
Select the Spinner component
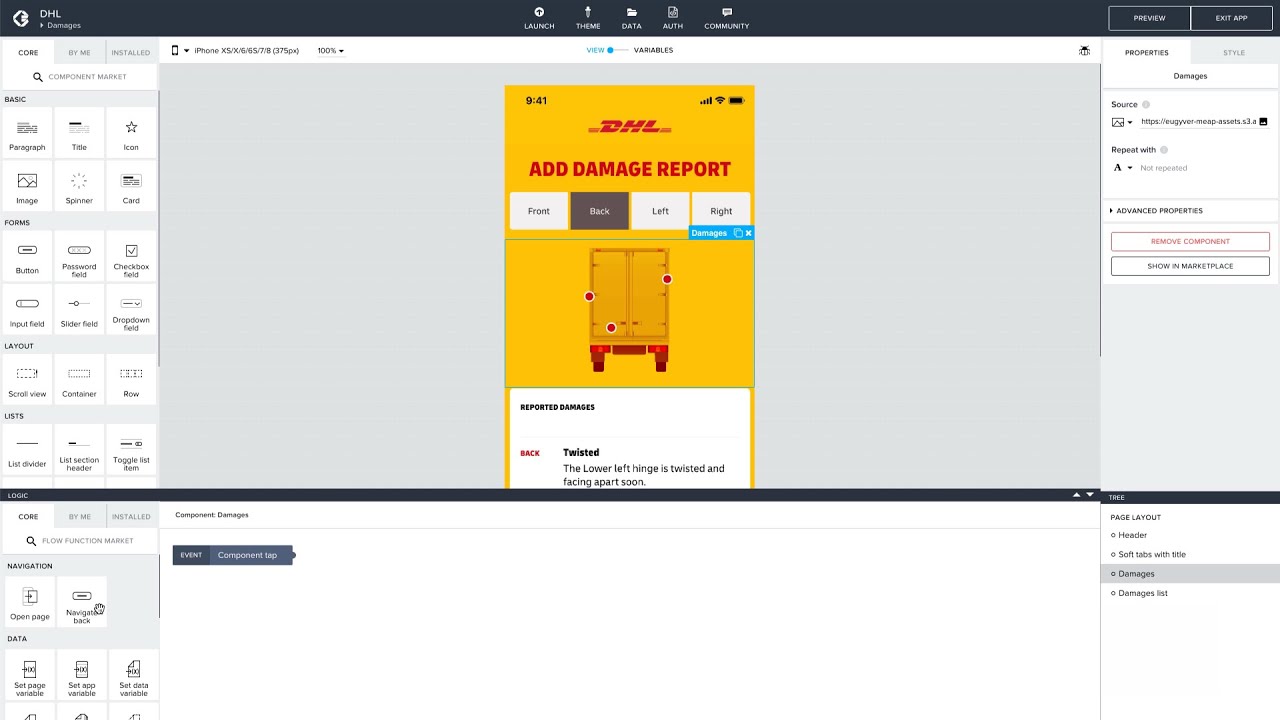point(79,187)
